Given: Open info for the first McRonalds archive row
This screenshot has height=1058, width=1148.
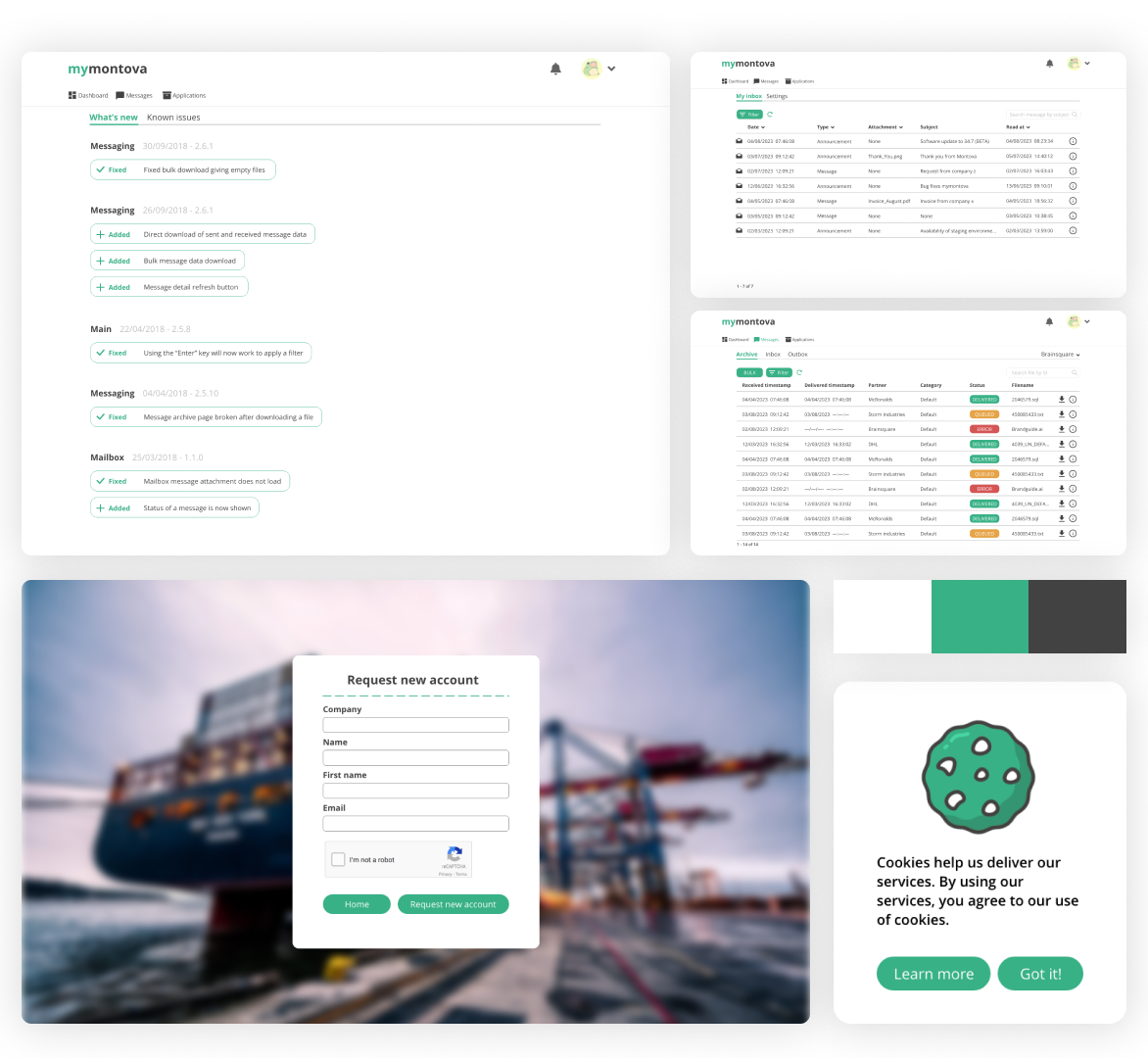Looking at the screenshot, I should pos(1073,400).
